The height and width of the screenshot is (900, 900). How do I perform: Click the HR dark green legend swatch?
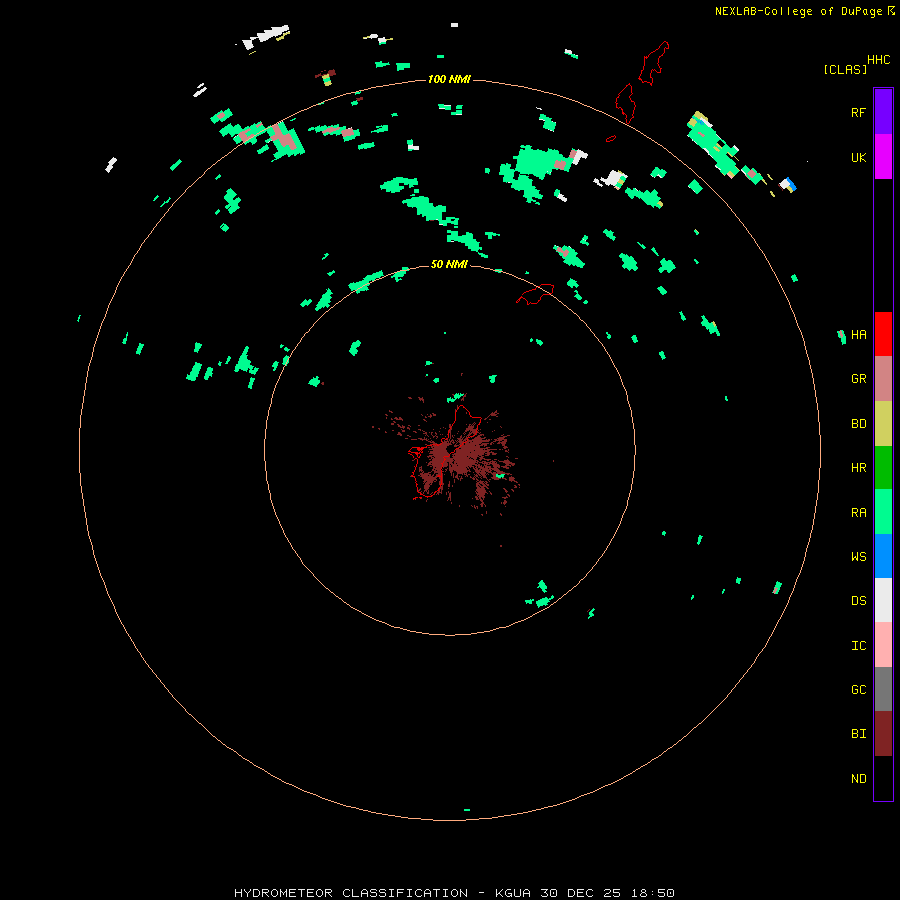pos(883,468)
